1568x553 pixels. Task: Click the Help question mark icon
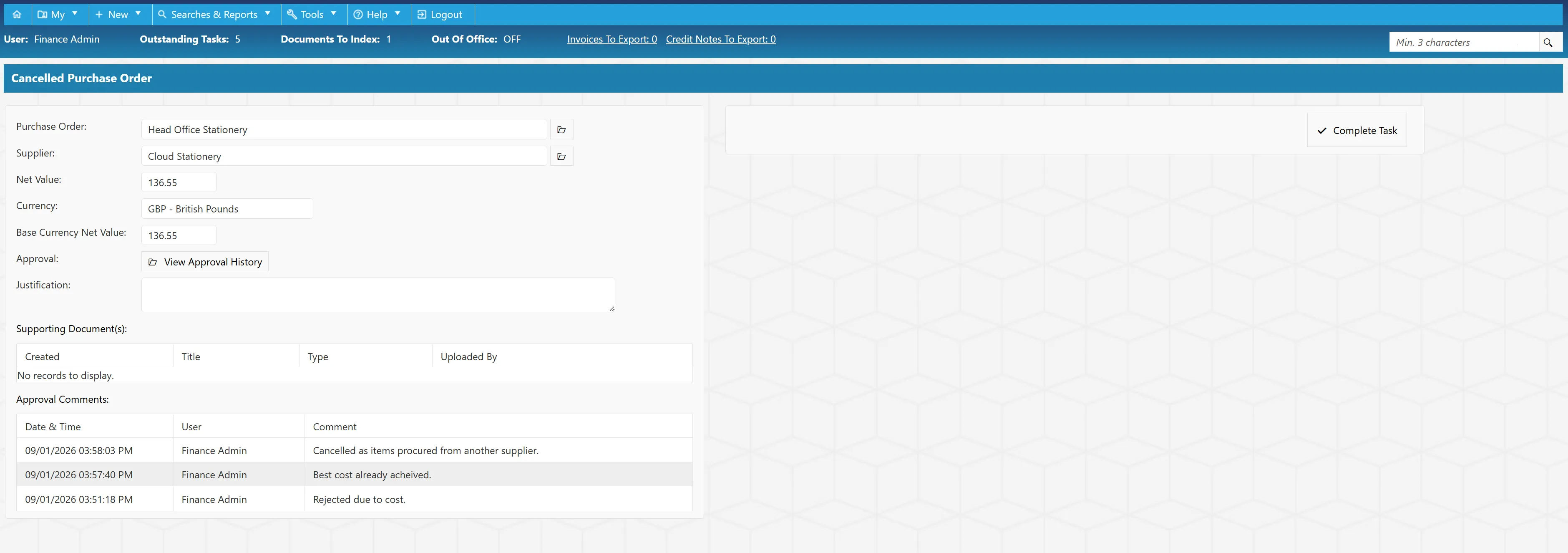(358, 15)
